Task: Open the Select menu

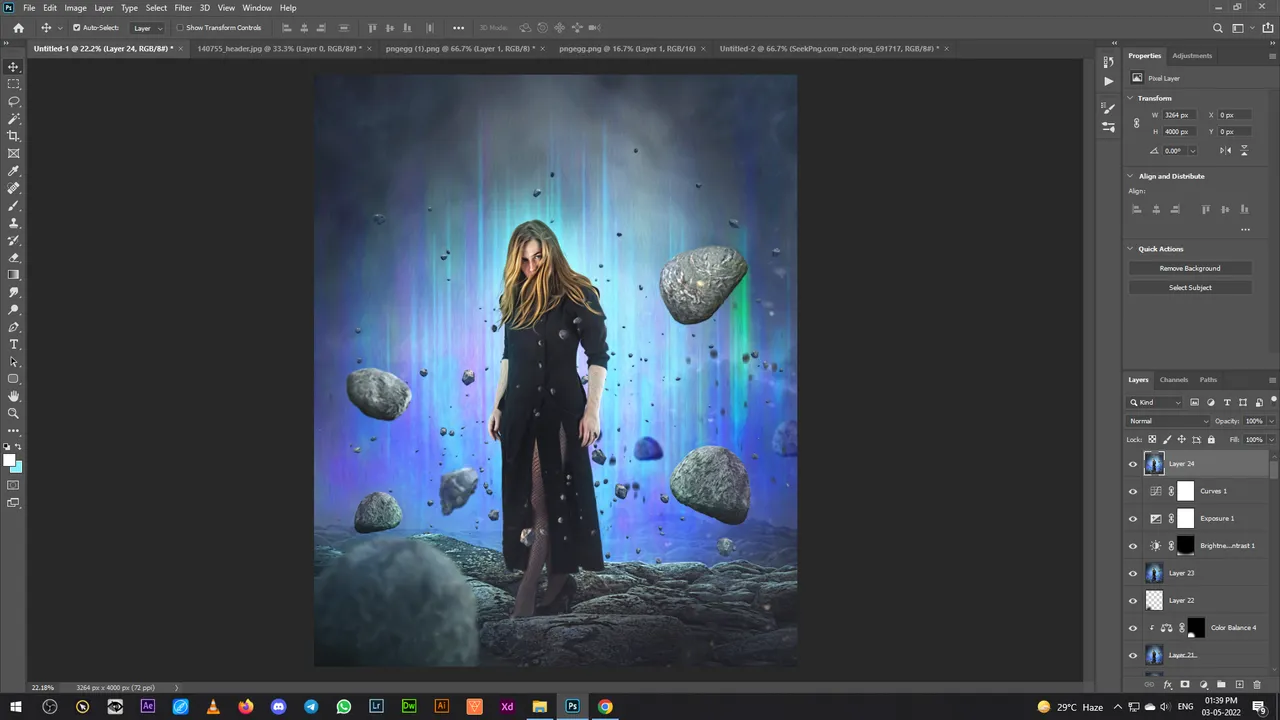Action: coord(156,8)
